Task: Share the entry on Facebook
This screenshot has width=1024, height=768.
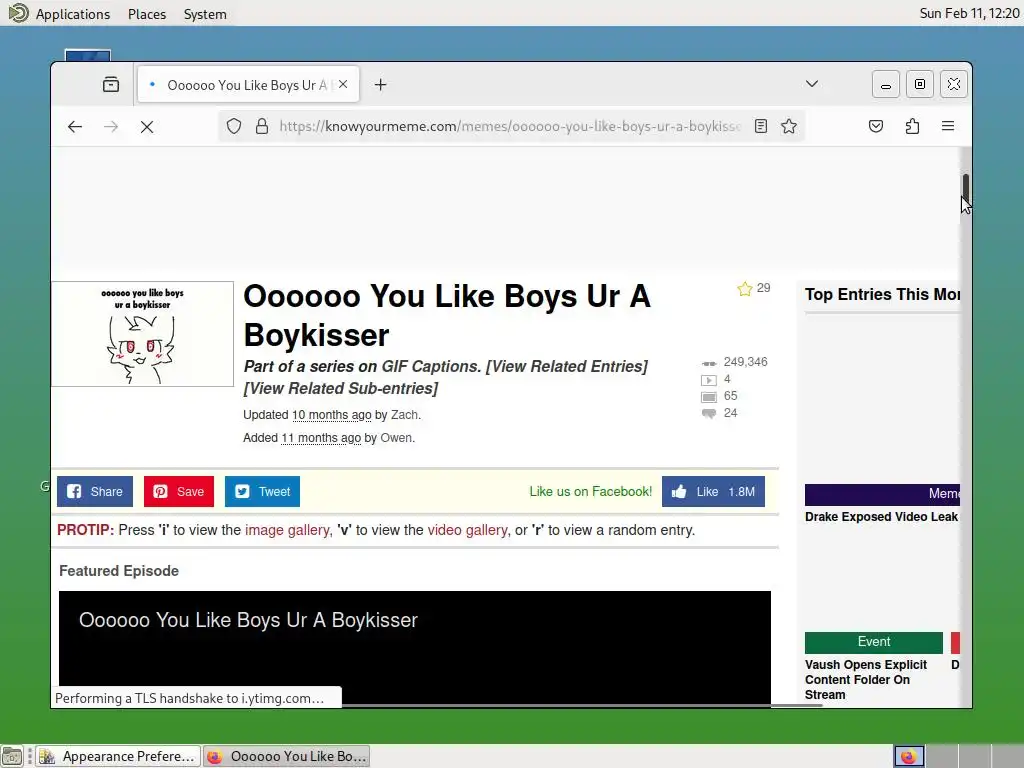Action: coord(95,491)
